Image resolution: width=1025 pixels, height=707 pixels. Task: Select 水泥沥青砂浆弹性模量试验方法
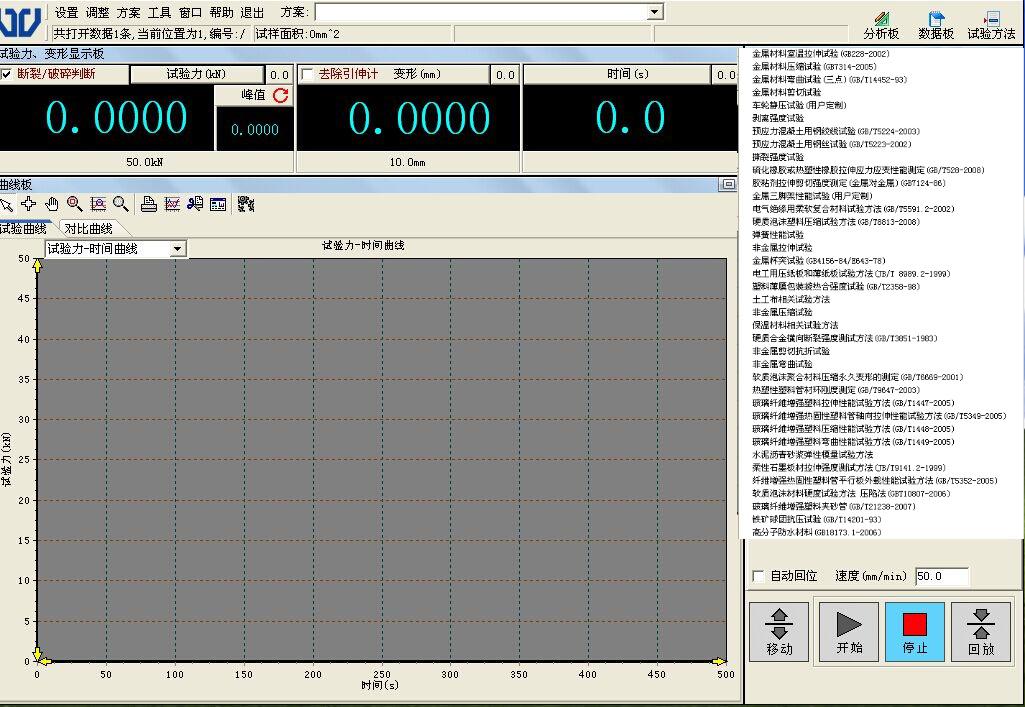pos(812,455)
